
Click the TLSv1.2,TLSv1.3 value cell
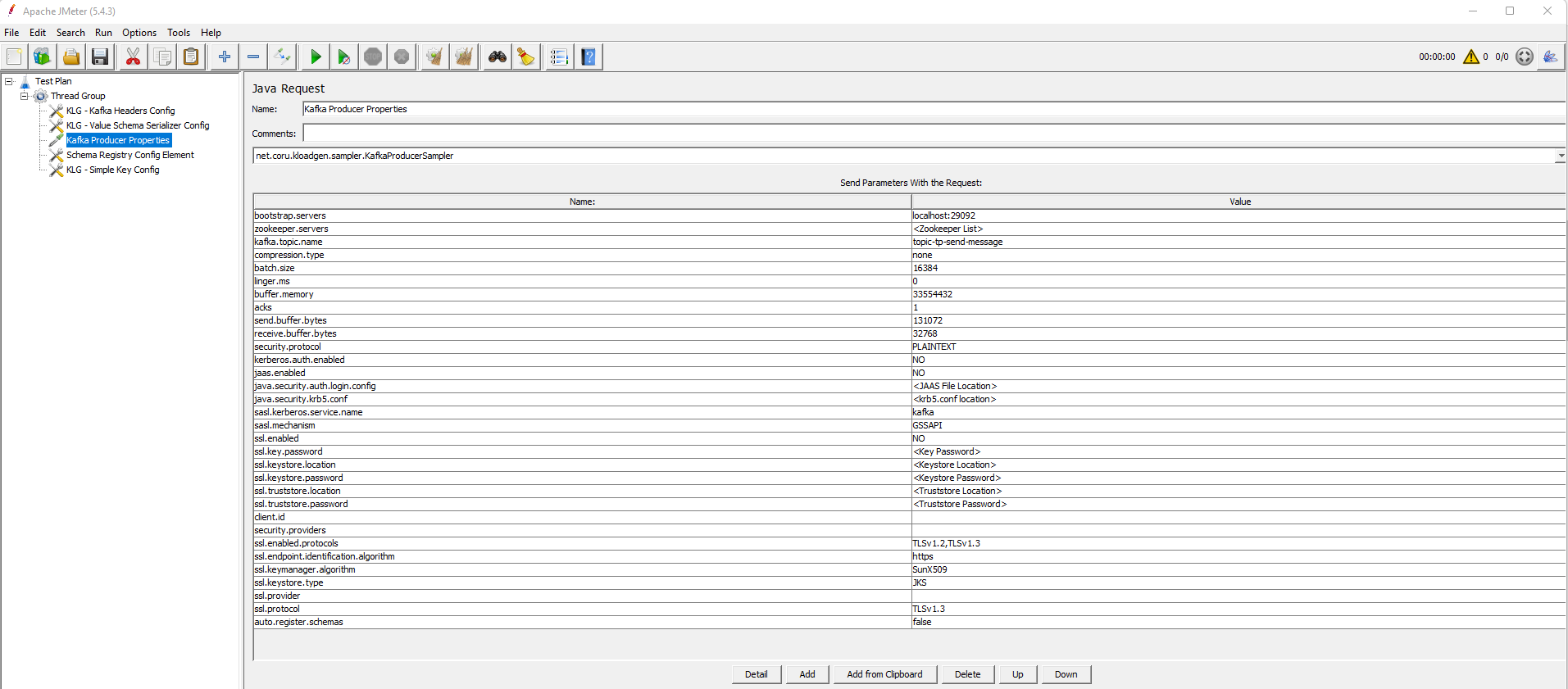coord(1238,543)
